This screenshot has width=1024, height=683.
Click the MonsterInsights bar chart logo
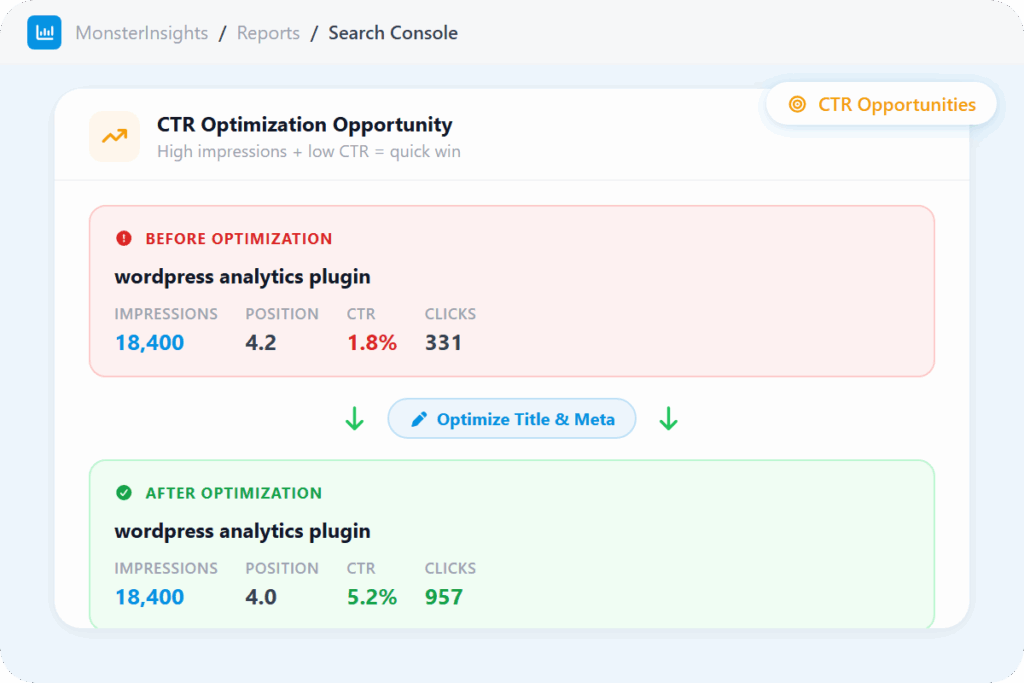(x=44, y=33)
